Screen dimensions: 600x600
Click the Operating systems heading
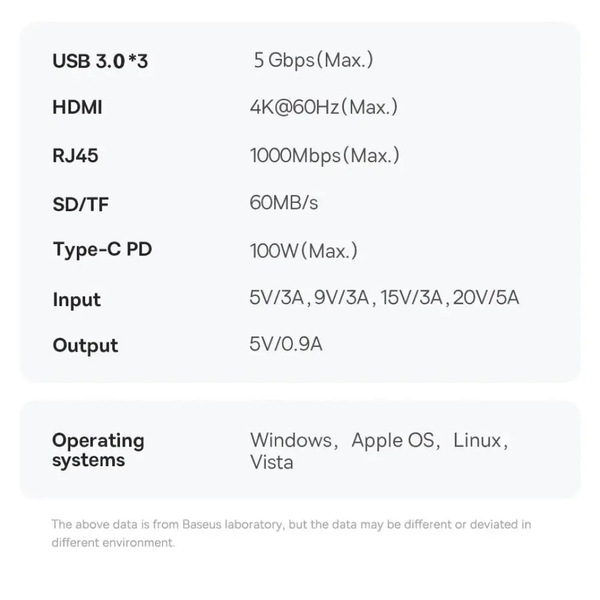tap(98, 450)
